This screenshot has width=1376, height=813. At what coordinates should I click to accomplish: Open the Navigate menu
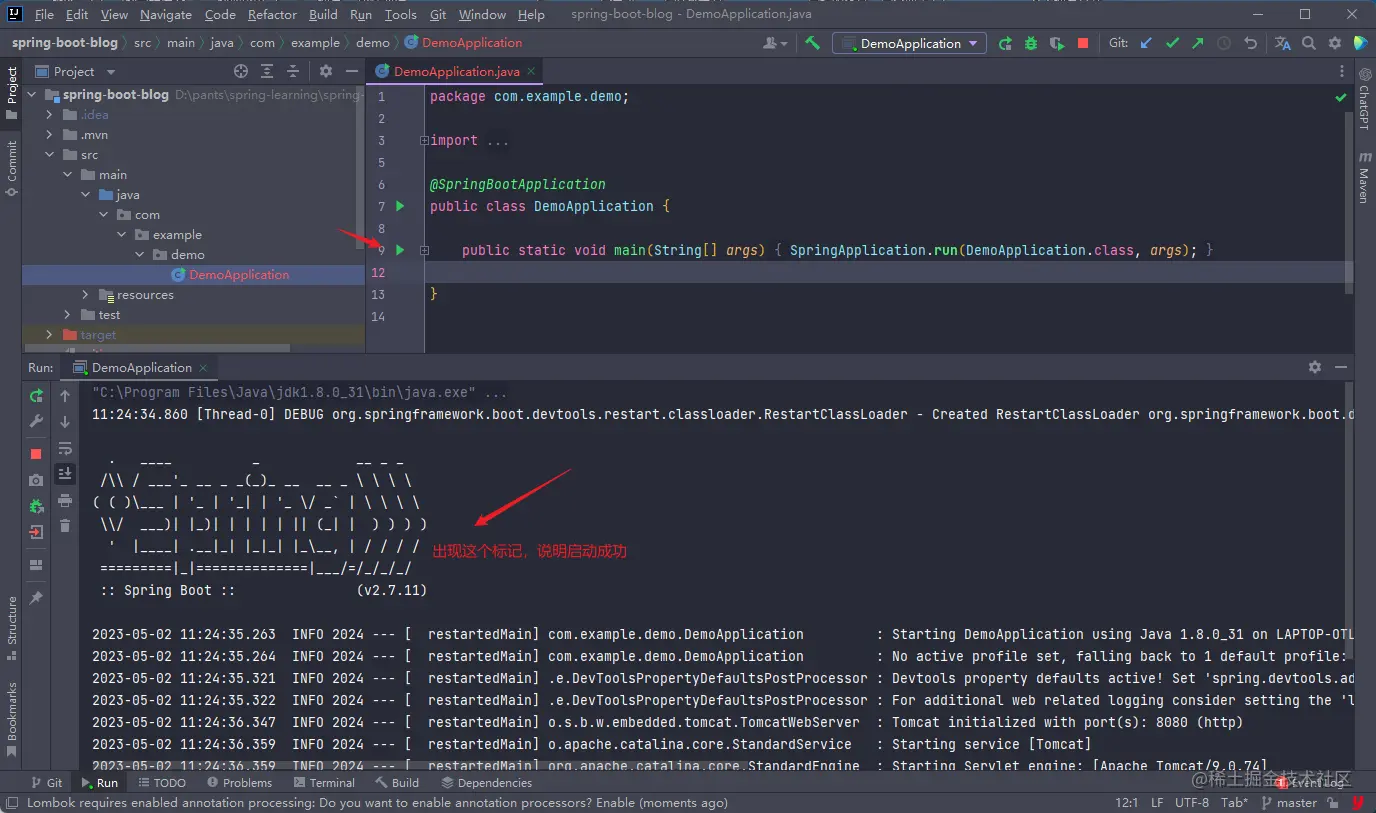[165, 14]
